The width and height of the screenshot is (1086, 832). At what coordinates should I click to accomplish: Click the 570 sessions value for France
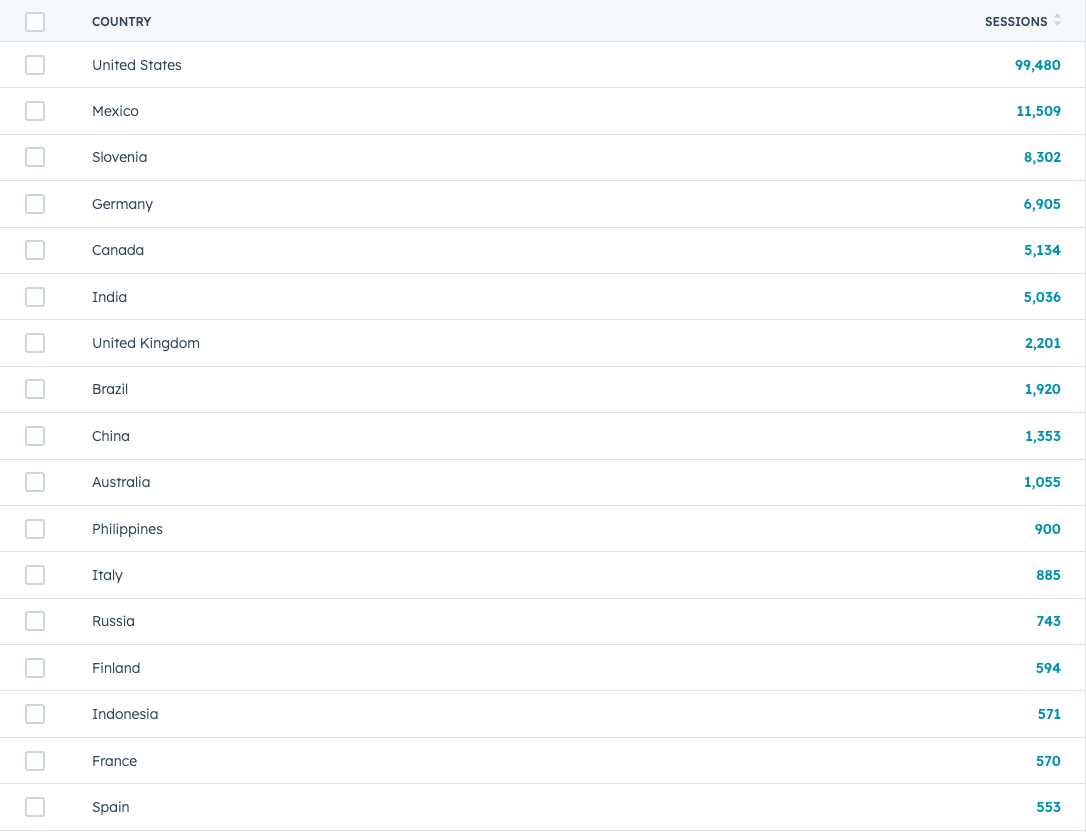point(1048,761)
